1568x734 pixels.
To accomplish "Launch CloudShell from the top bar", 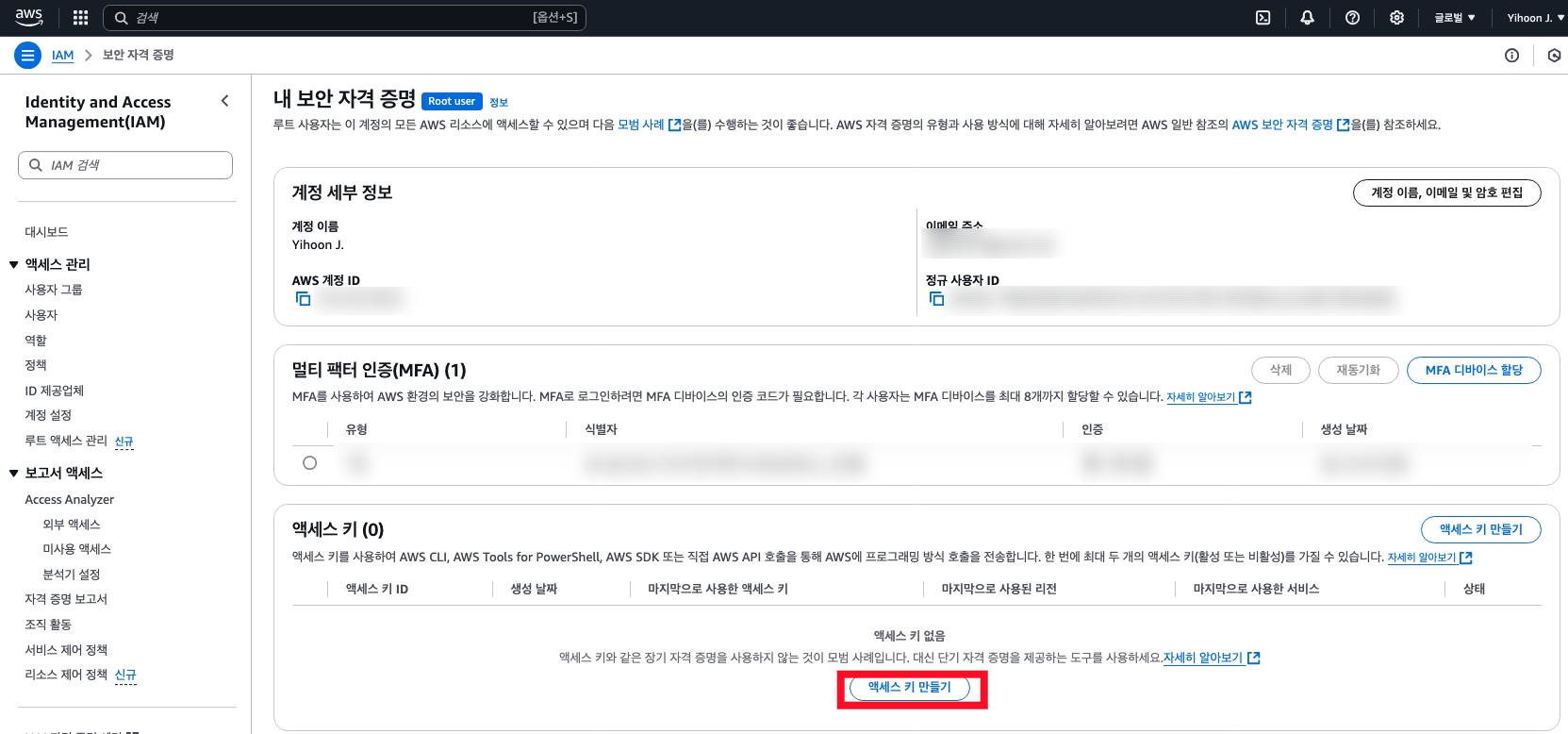I will coord(1263,17).
